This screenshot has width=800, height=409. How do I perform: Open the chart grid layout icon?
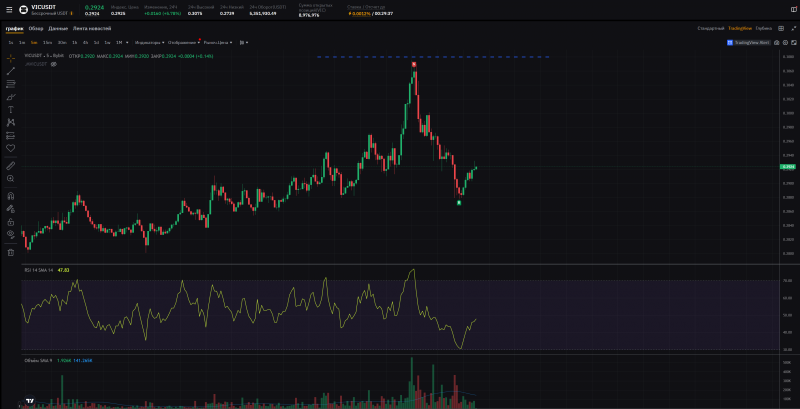(x=781, y=28)
